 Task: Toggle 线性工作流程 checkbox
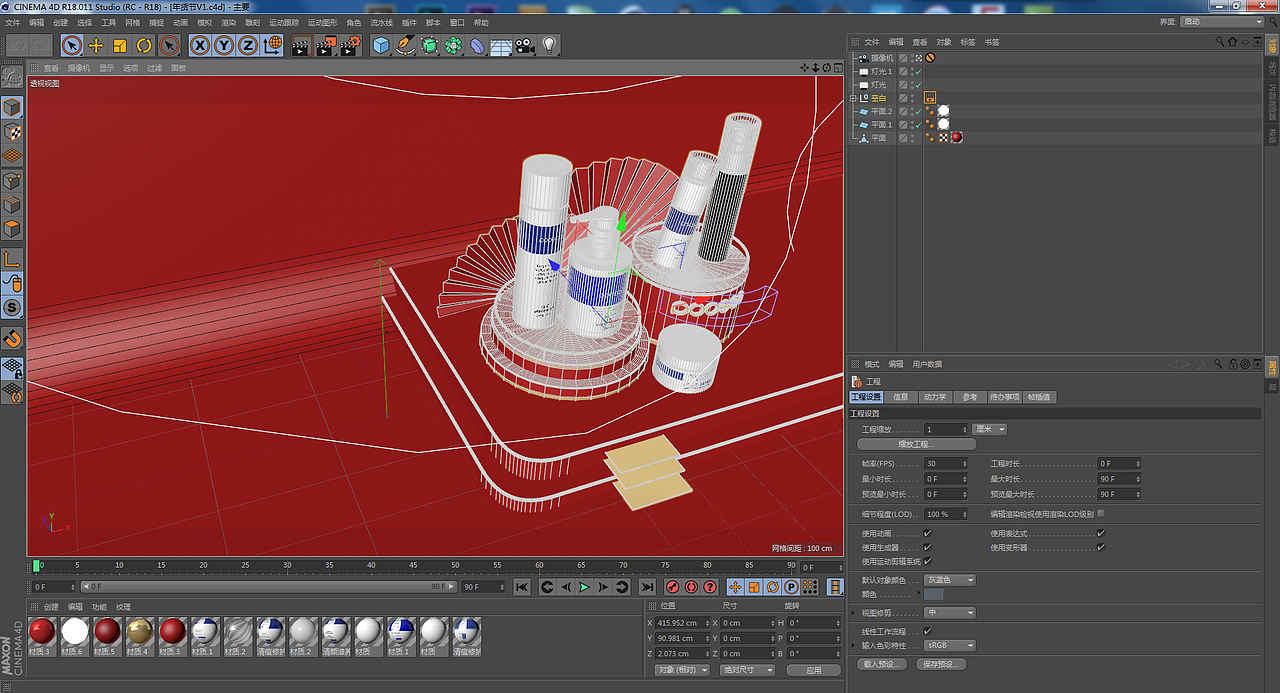[927, 631]
